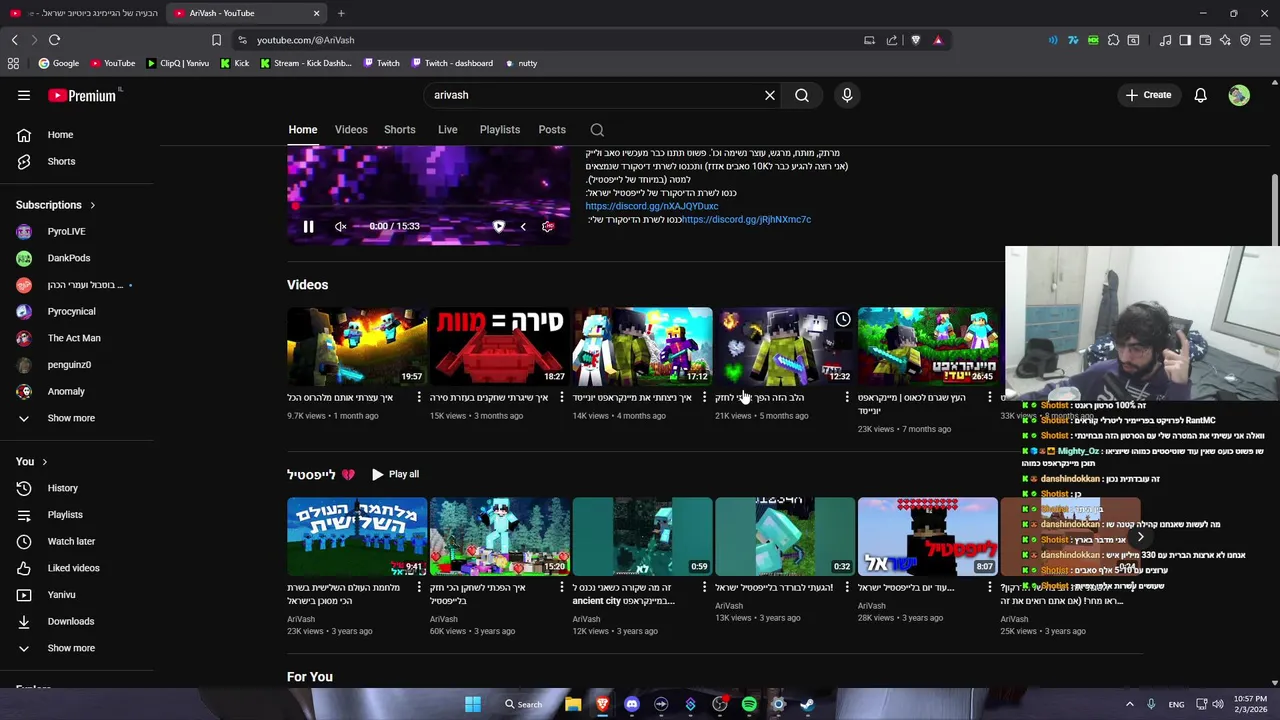
Task: Expand the Subscriptions section
Action: tap(56, 205)
